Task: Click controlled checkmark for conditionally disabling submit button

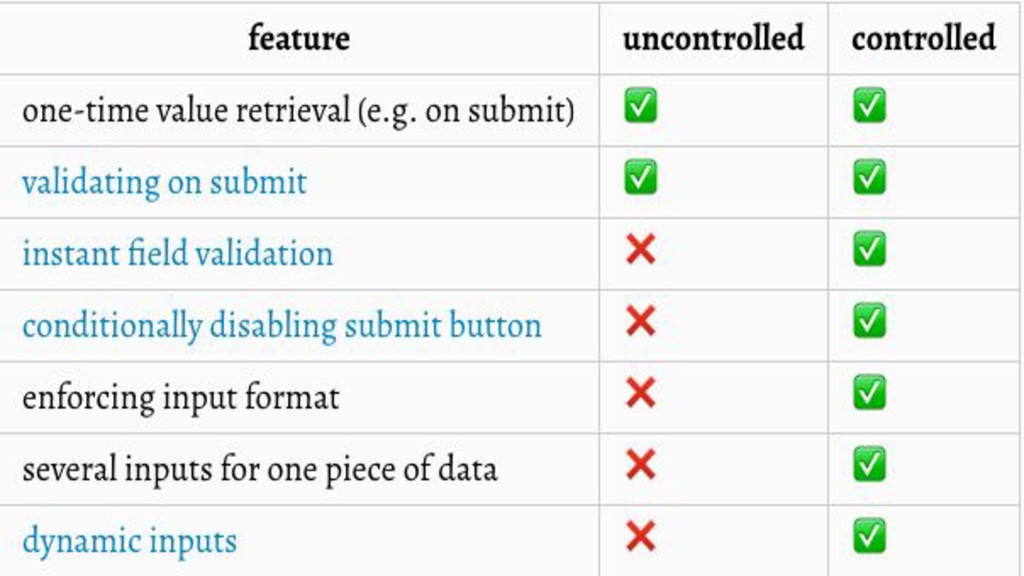Action: pyautogui.click(x=869, y=321)
